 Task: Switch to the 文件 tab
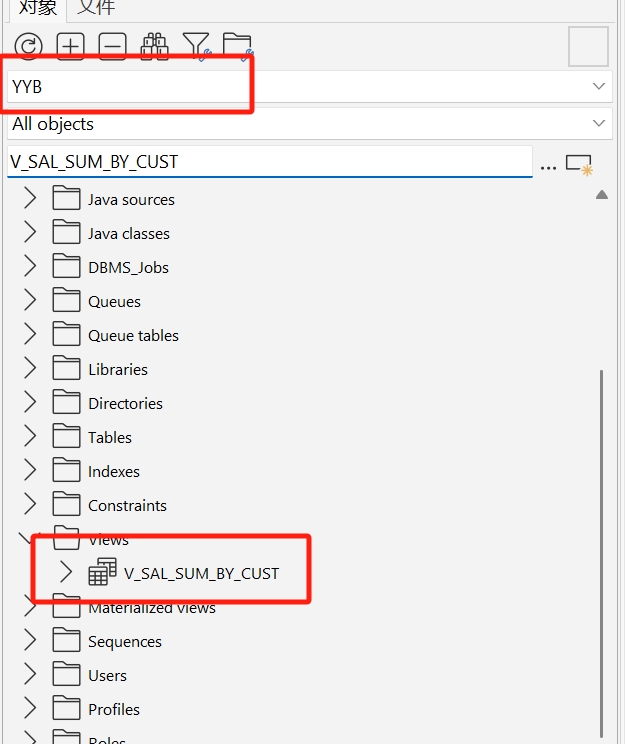pos(96,8)
